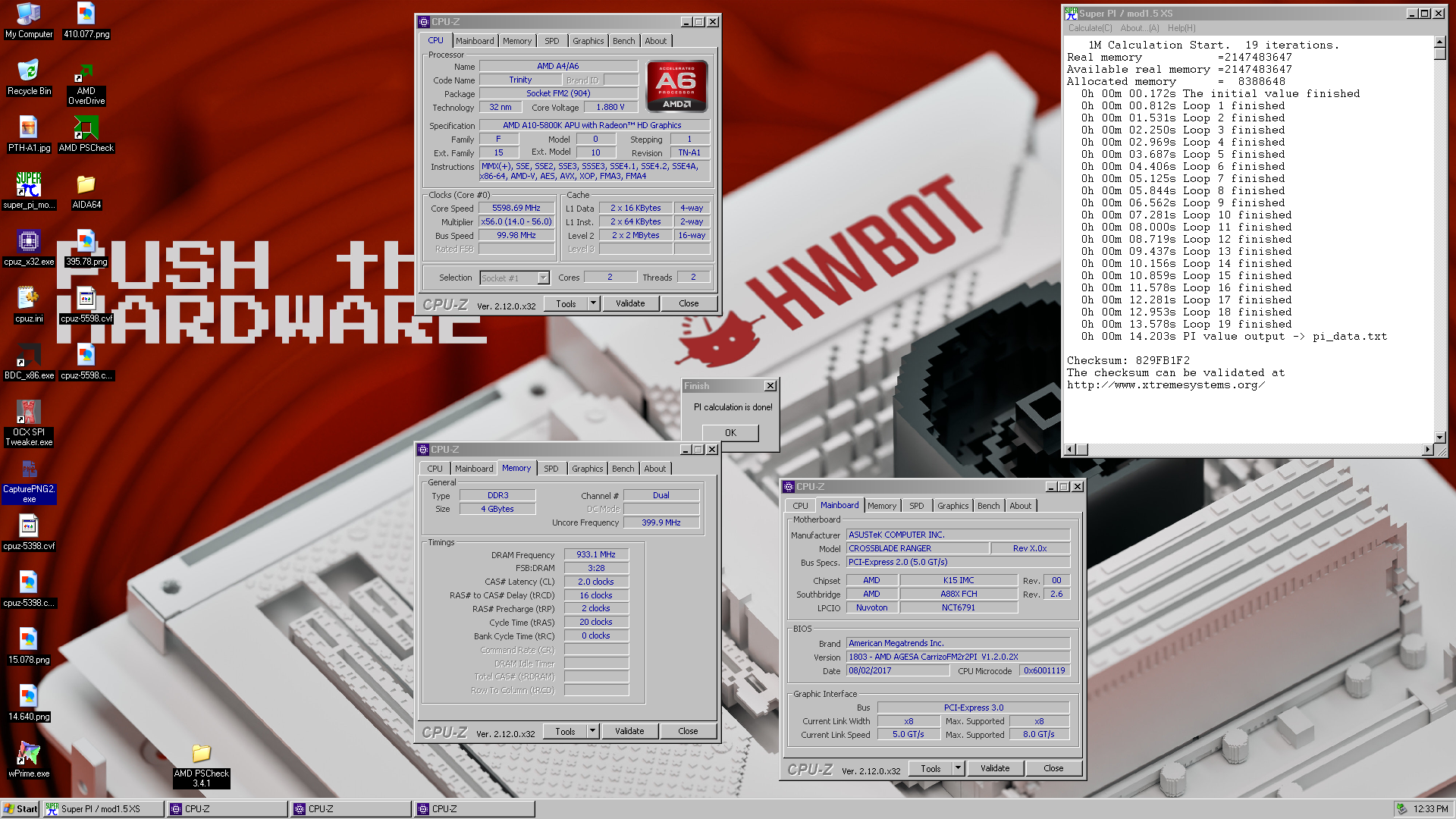Open the Start menu
Screen dimensions: 1456x819
click(x=20, y=809)
